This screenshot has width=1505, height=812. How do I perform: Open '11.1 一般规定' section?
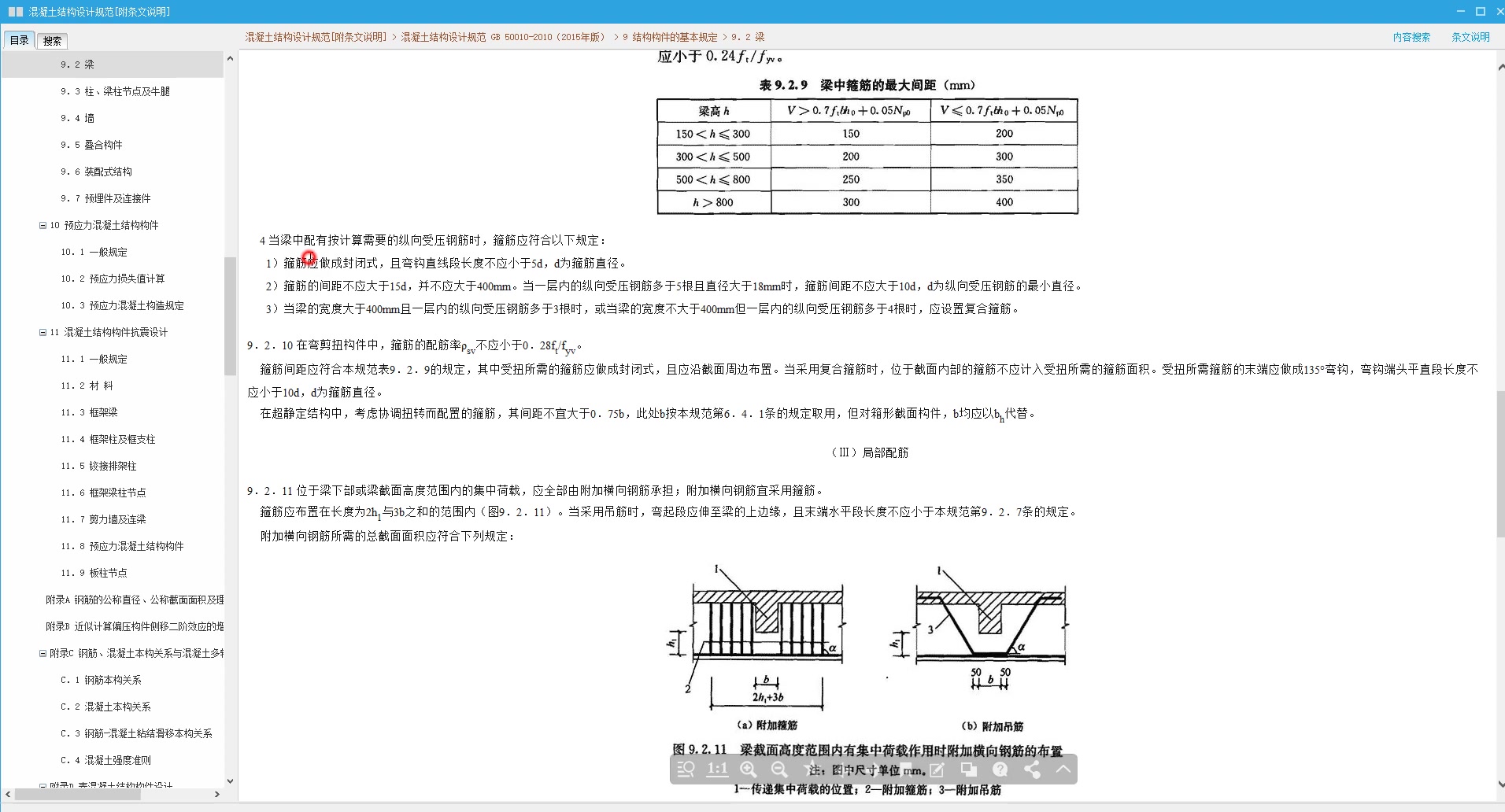[x=94, y=359]
